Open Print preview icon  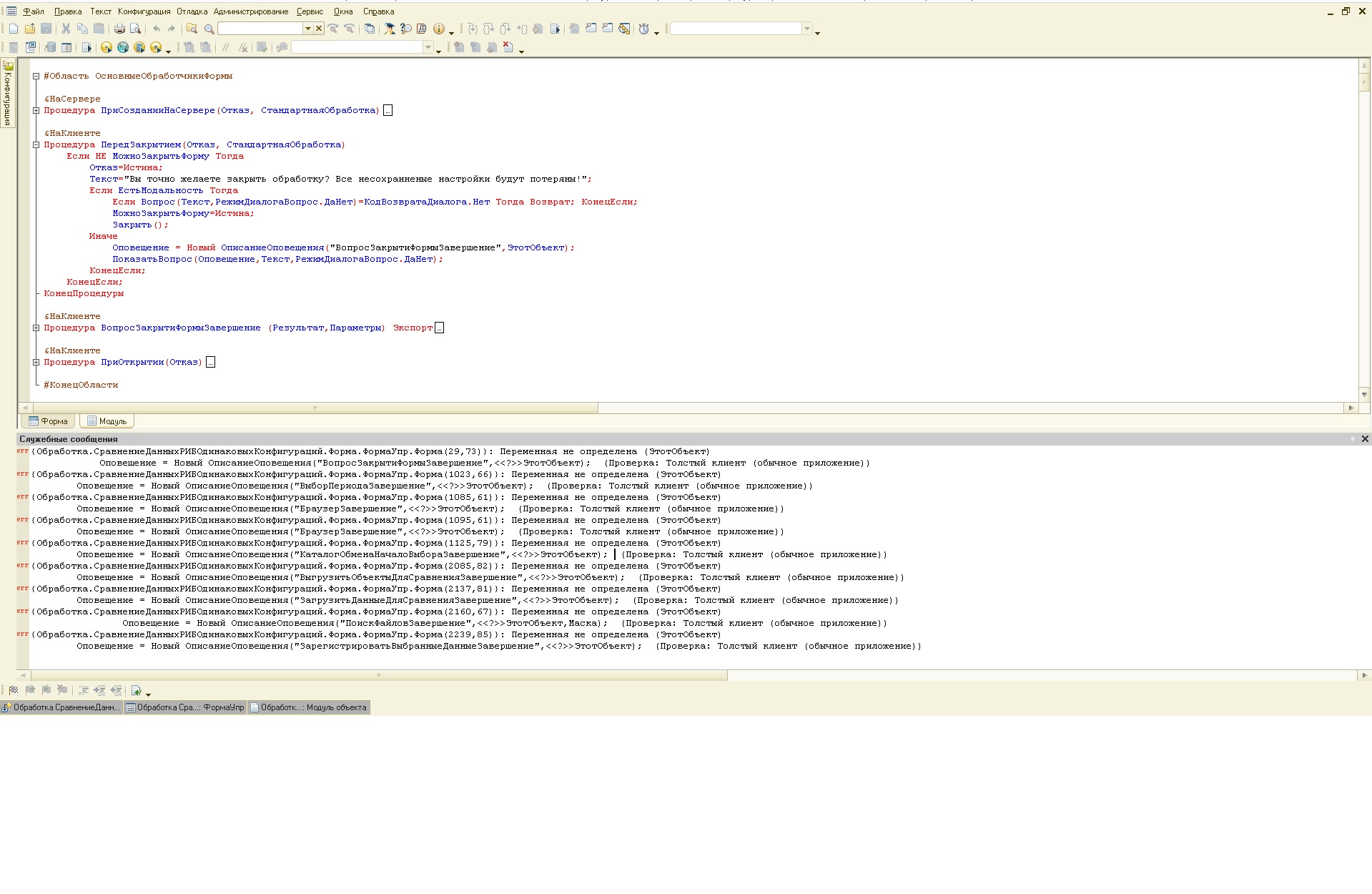135,29
